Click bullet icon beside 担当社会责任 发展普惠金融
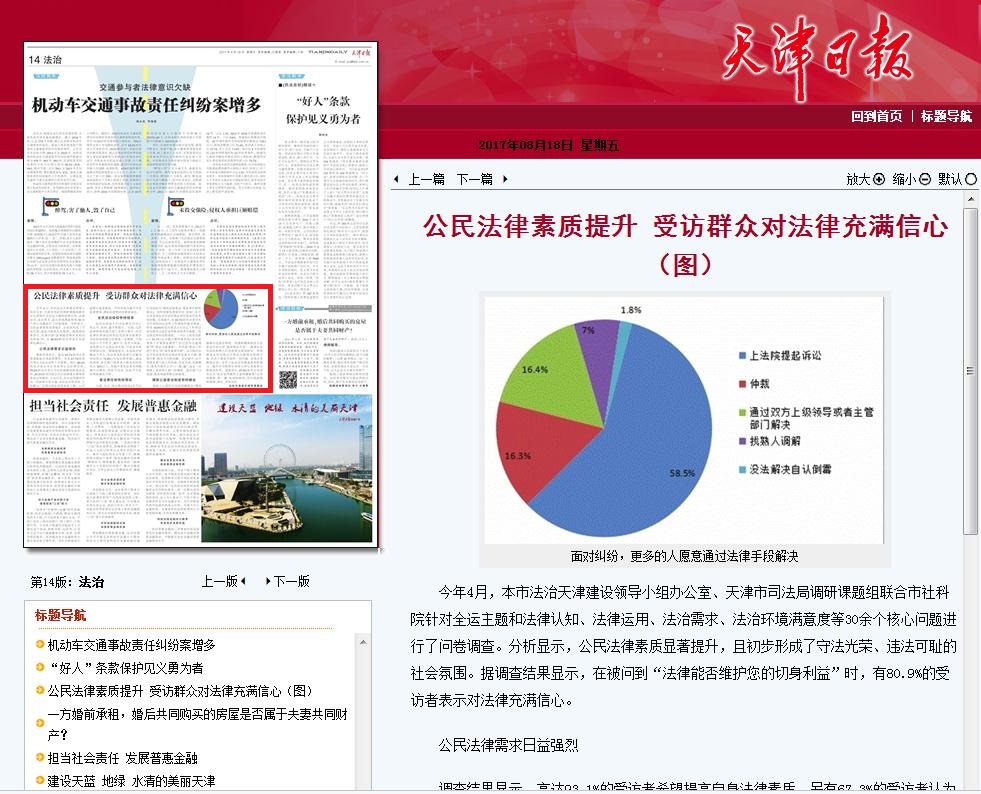981x794 pixels. (x=39, y=758)
